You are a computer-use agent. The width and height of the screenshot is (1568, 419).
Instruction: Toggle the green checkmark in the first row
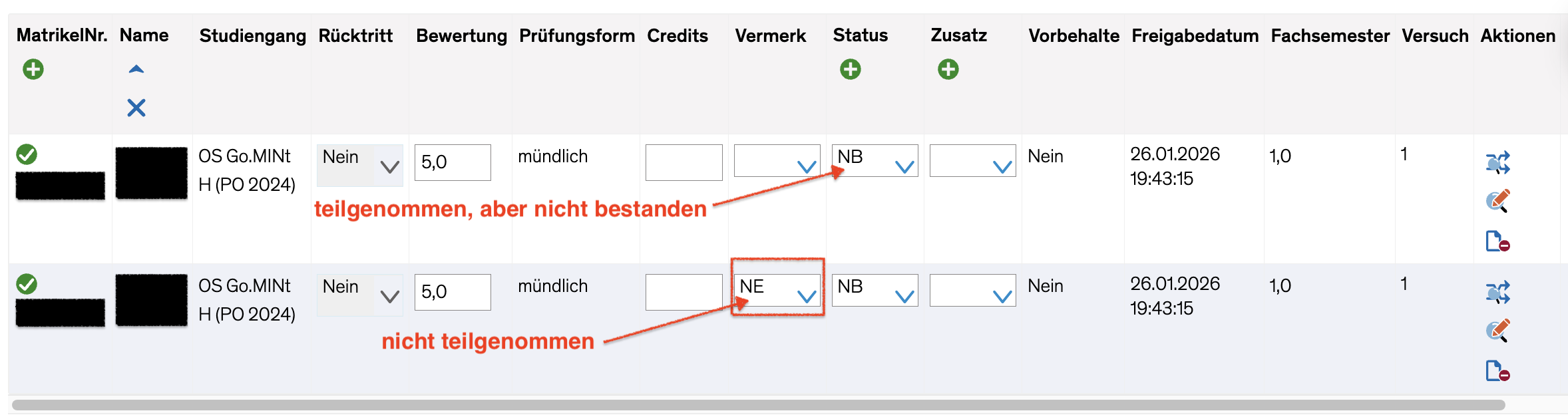click(27, 154)
